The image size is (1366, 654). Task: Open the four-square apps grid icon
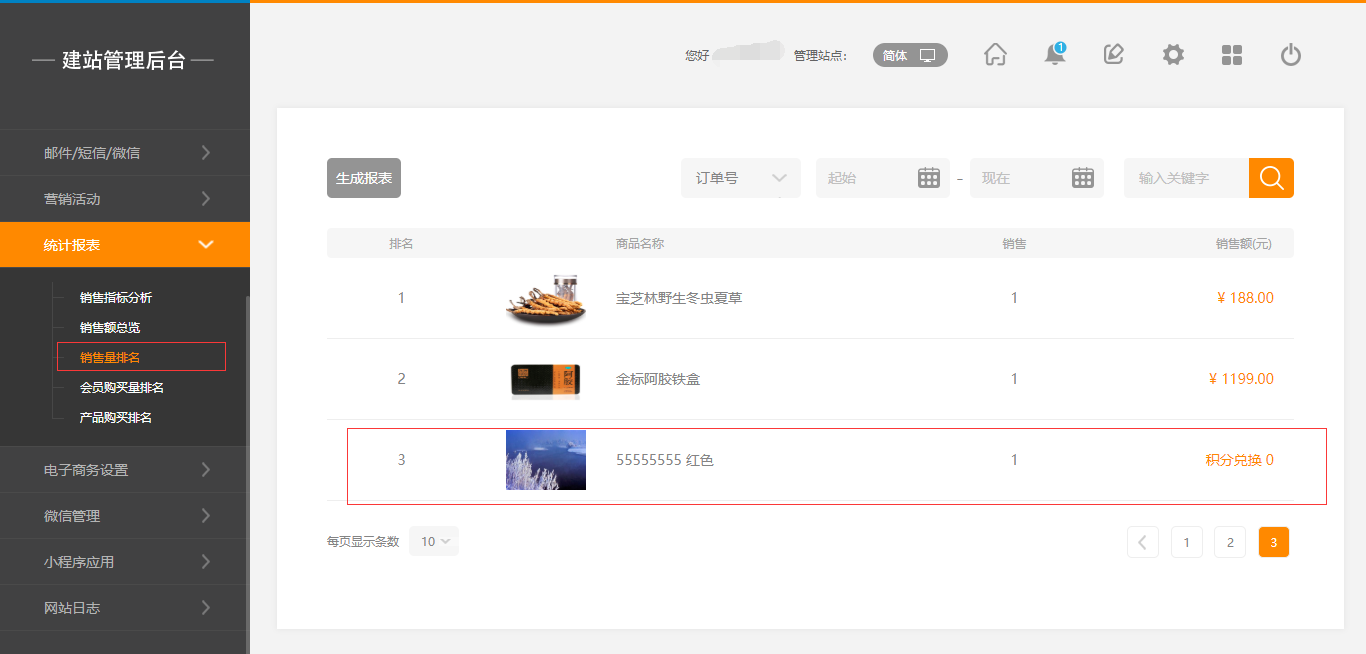tap(1232, 55)
